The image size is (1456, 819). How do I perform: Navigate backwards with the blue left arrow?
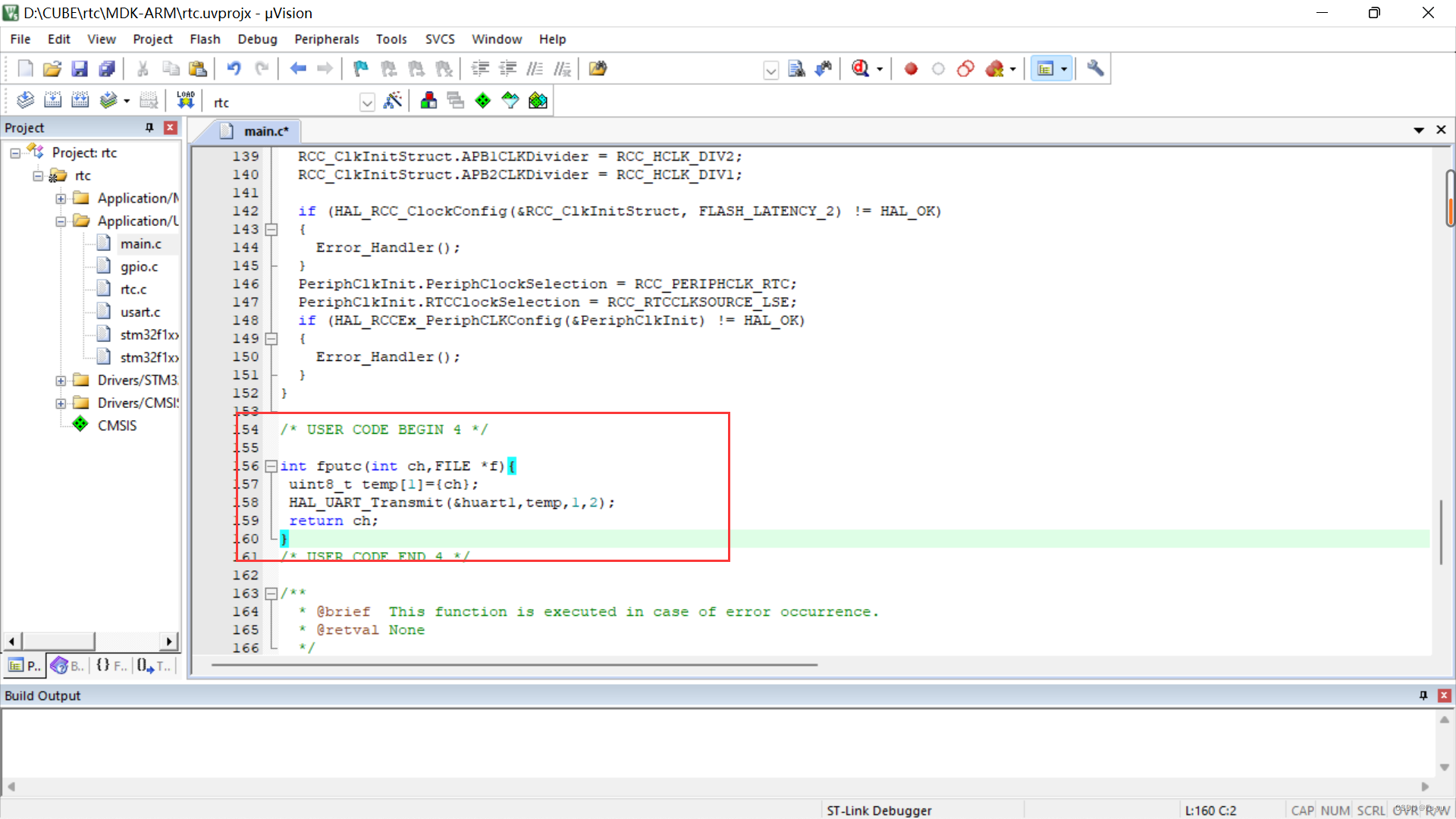[x=298, y=69]
